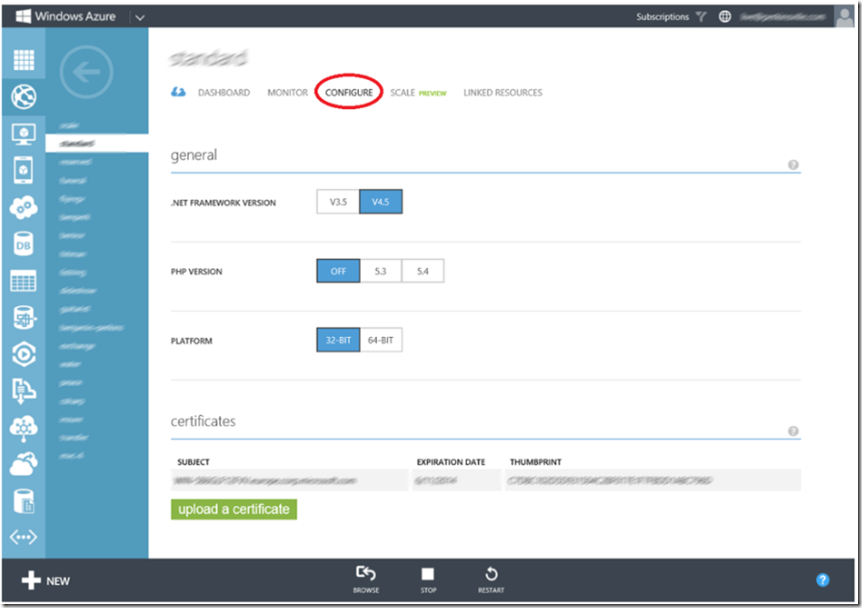Open the CONFIGURE tab
Image resolution: width=862 pixels, height=608 pixels.
(349, 92)
